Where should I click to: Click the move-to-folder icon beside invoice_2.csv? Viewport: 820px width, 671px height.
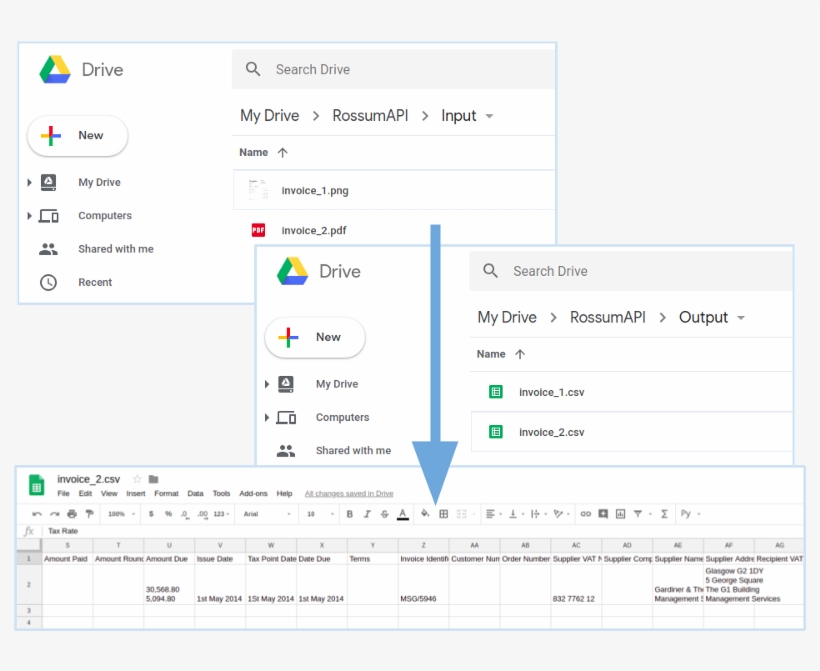[153, 479]
